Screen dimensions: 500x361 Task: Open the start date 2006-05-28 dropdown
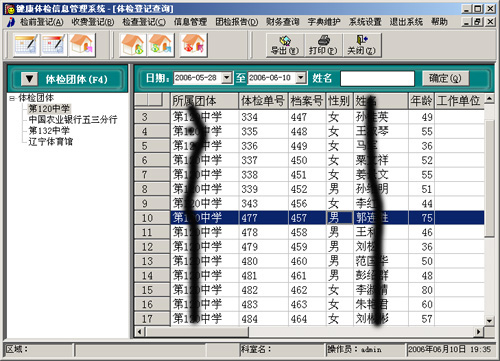click(x=227, y=78)
